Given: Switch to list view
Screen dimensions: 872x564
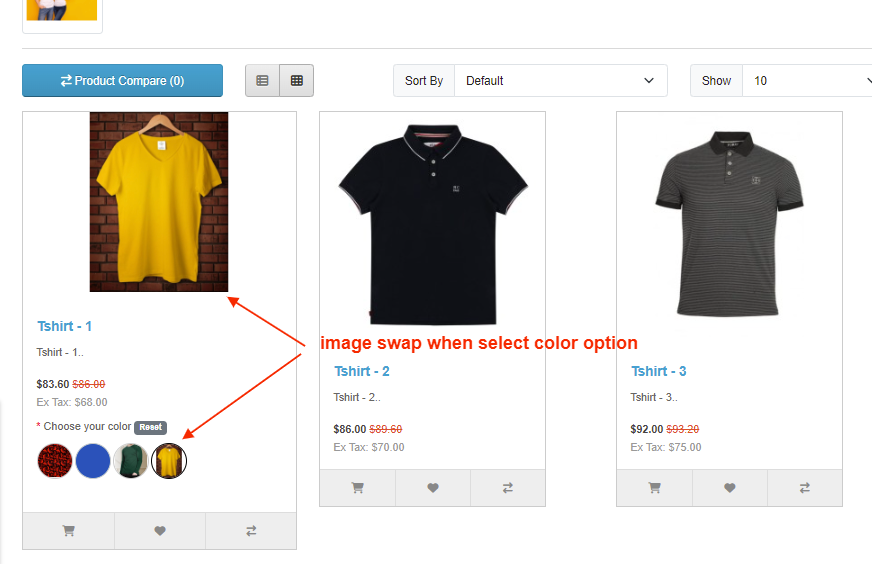Looking at the screenshot, I should 262,81.
